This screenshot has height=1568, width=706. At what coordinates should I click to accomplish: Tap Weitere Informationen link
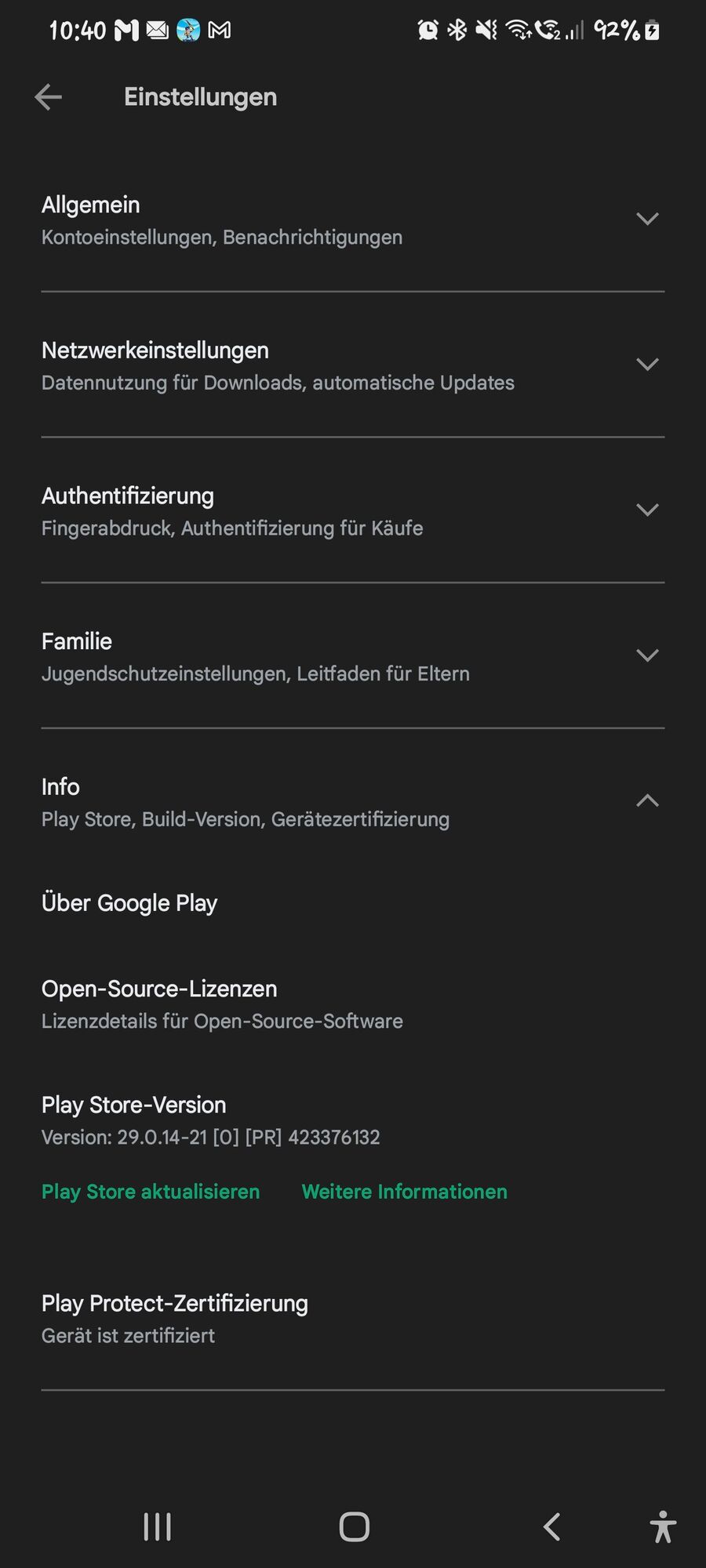pos(405,1192)
